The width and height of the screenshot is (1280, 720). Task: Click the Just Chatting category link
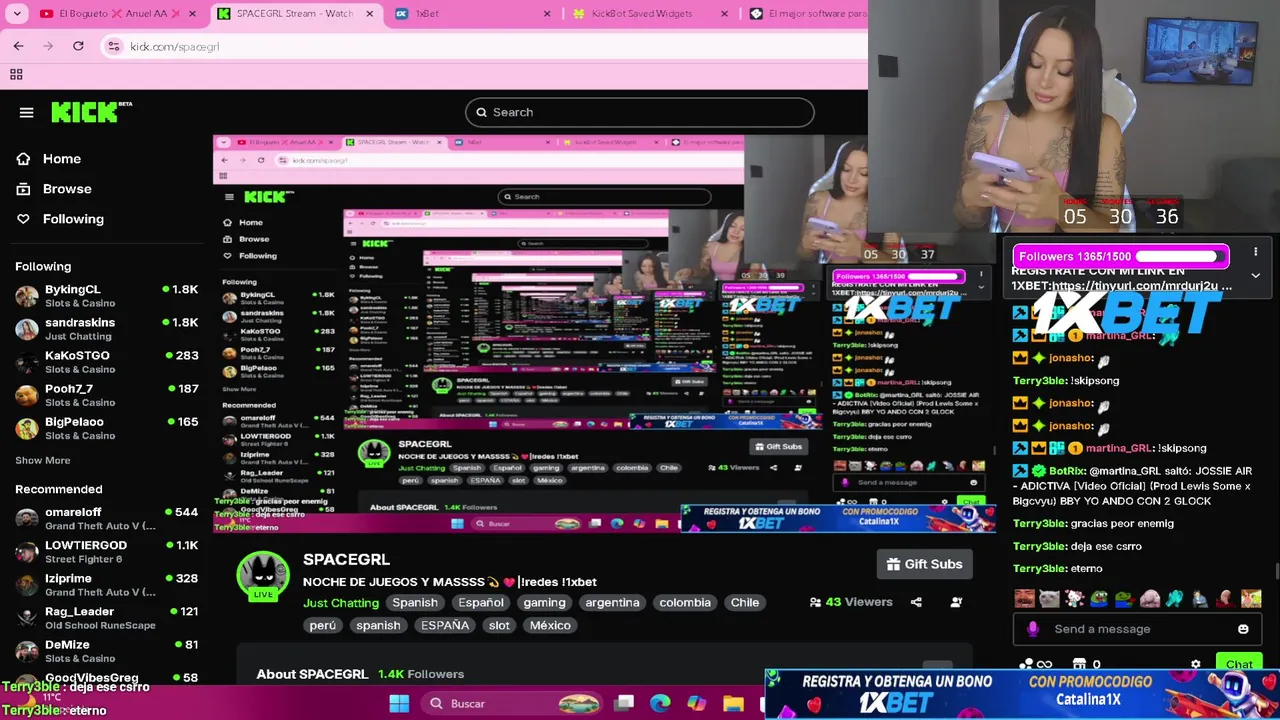[x=341, y=603]
